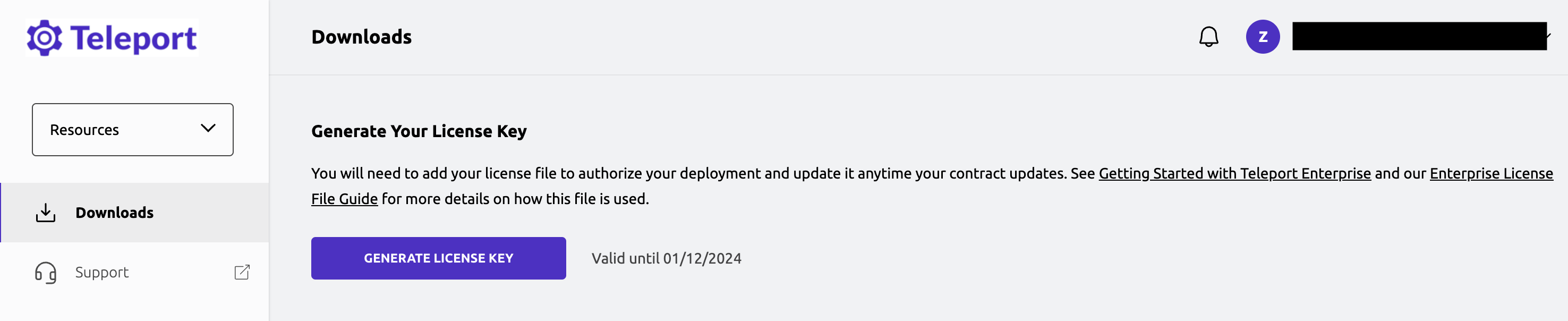
Task: Click the Downloads page heading
Action: click(362, 37)
